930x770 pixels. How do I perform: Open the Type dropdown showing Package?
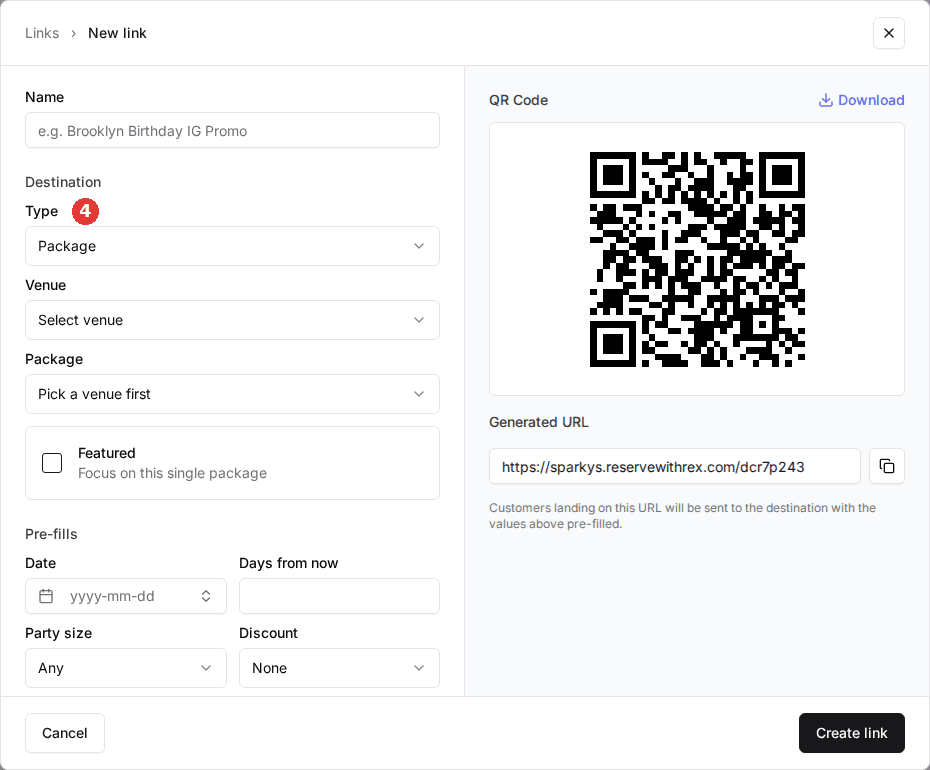coord(232,246)
